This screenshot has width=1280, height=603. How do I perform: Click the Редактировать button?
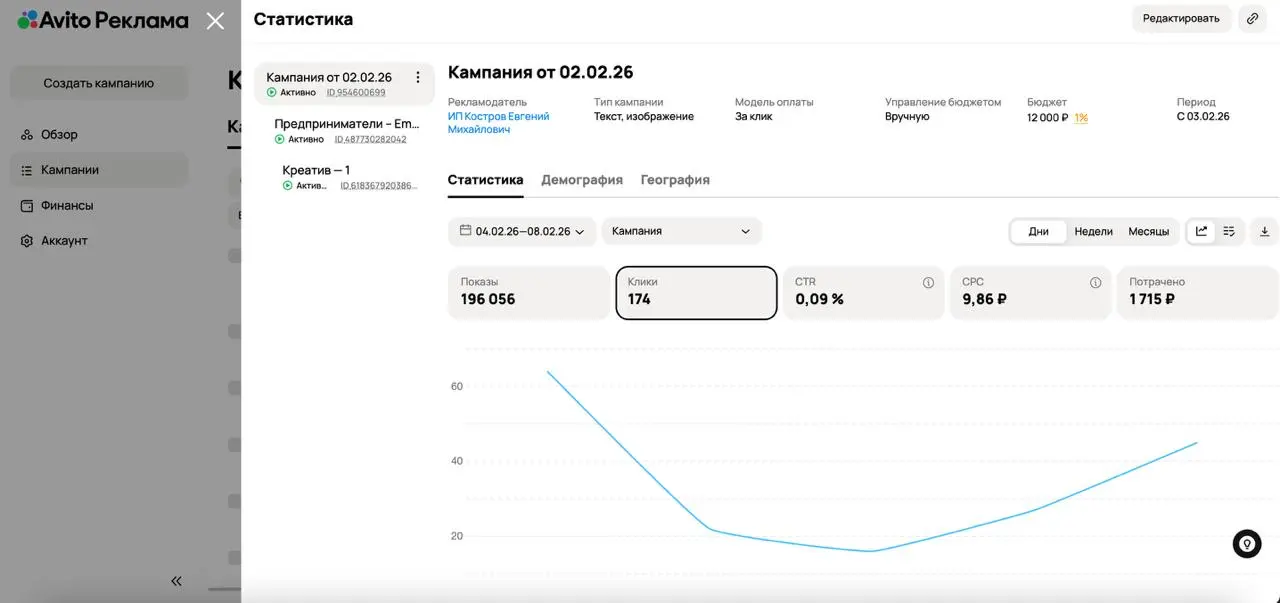pyautogui.click(x=1181, y=18)
